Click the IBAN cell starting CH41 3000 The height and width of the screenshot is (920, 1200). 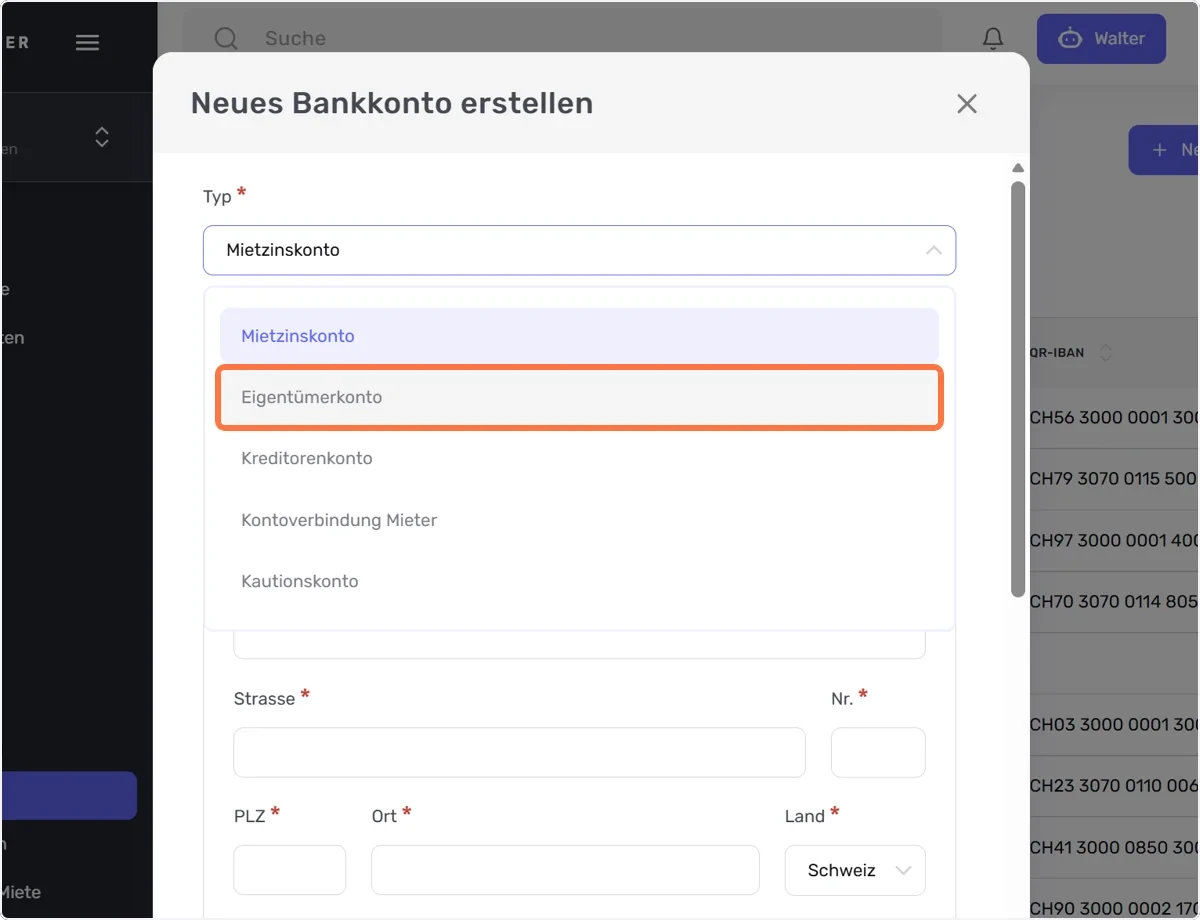point(1113,847)
